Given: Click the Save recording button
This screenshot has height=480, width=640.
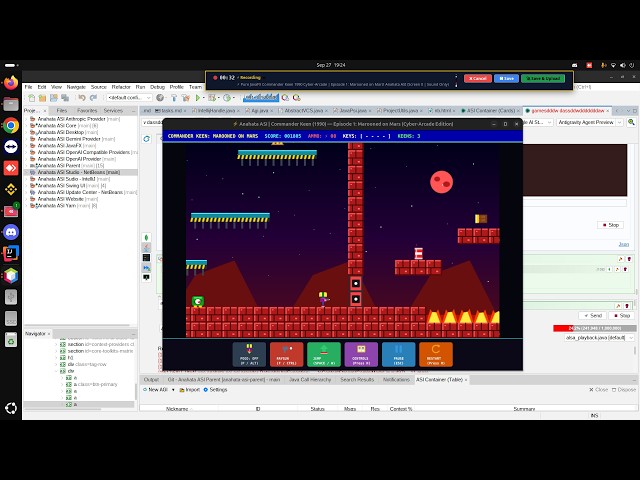Looking at the screenshot, I should coord(506,78).
